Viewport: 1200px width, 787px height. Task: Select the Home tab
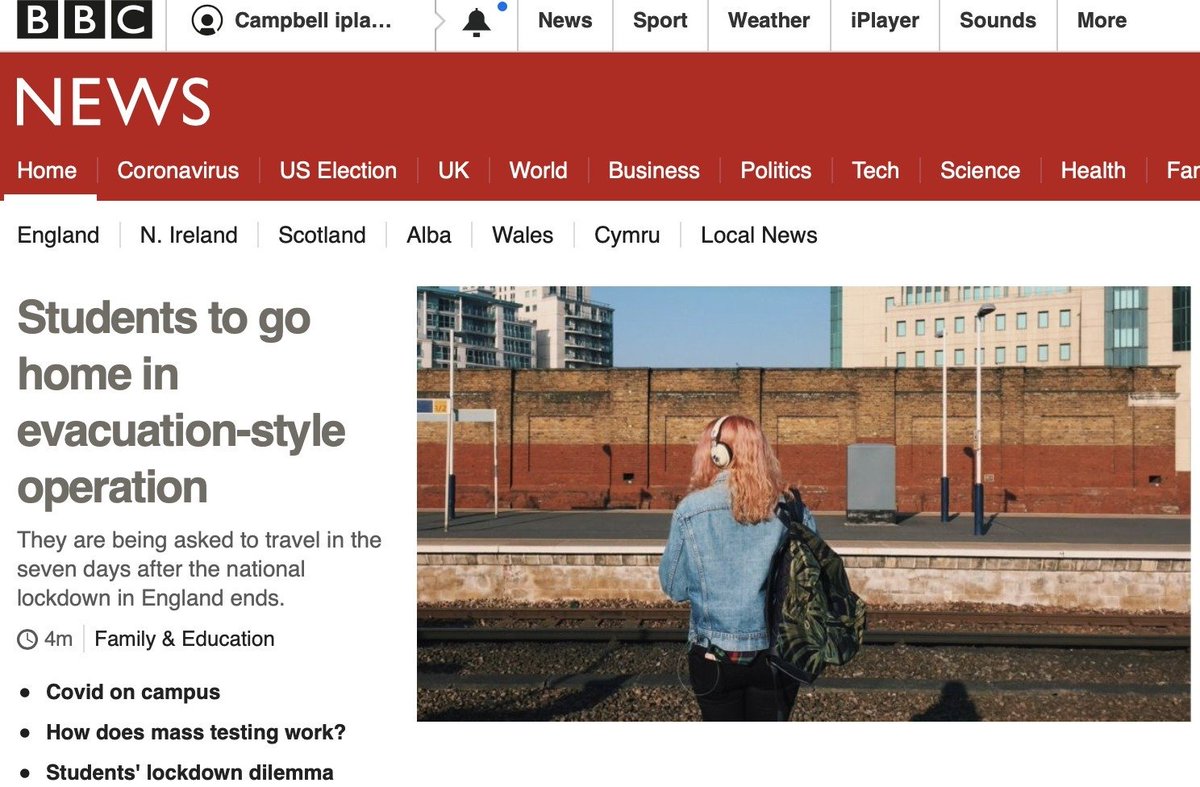47,171
